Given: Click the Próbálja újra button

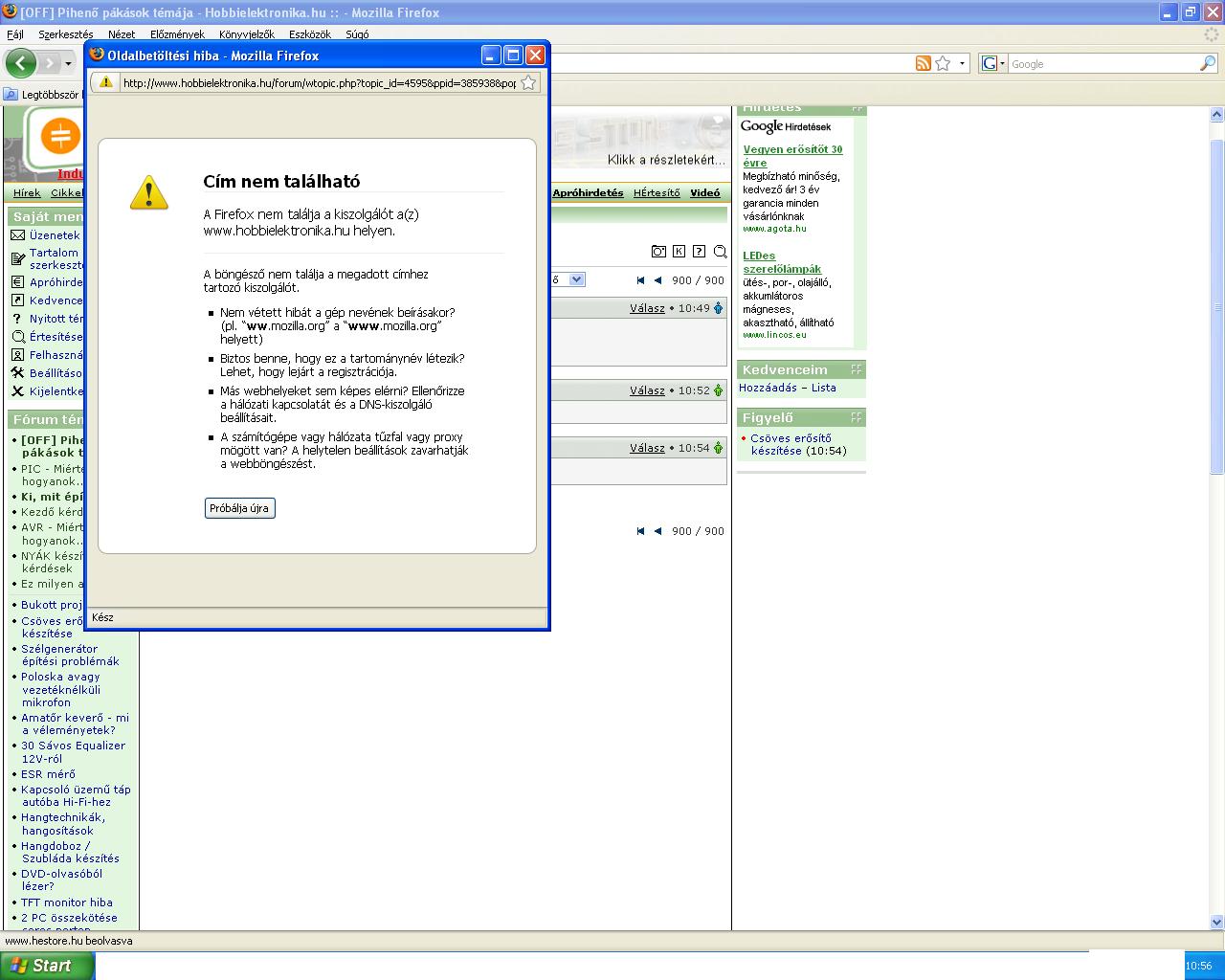Looking at the screenshot, I should [239, 508].
